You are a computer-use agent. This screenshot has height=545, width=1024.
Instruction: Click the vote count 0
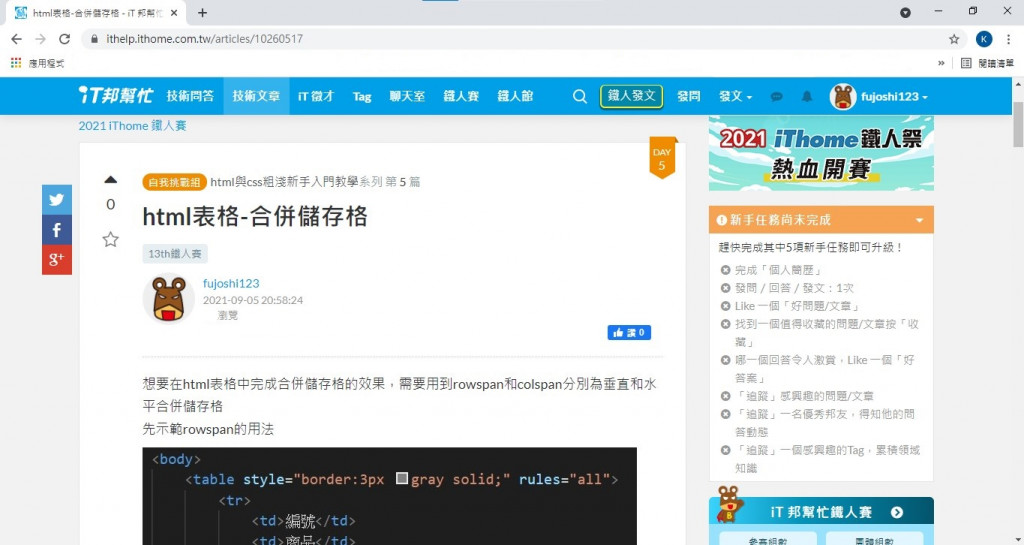[x=110, y=204]
